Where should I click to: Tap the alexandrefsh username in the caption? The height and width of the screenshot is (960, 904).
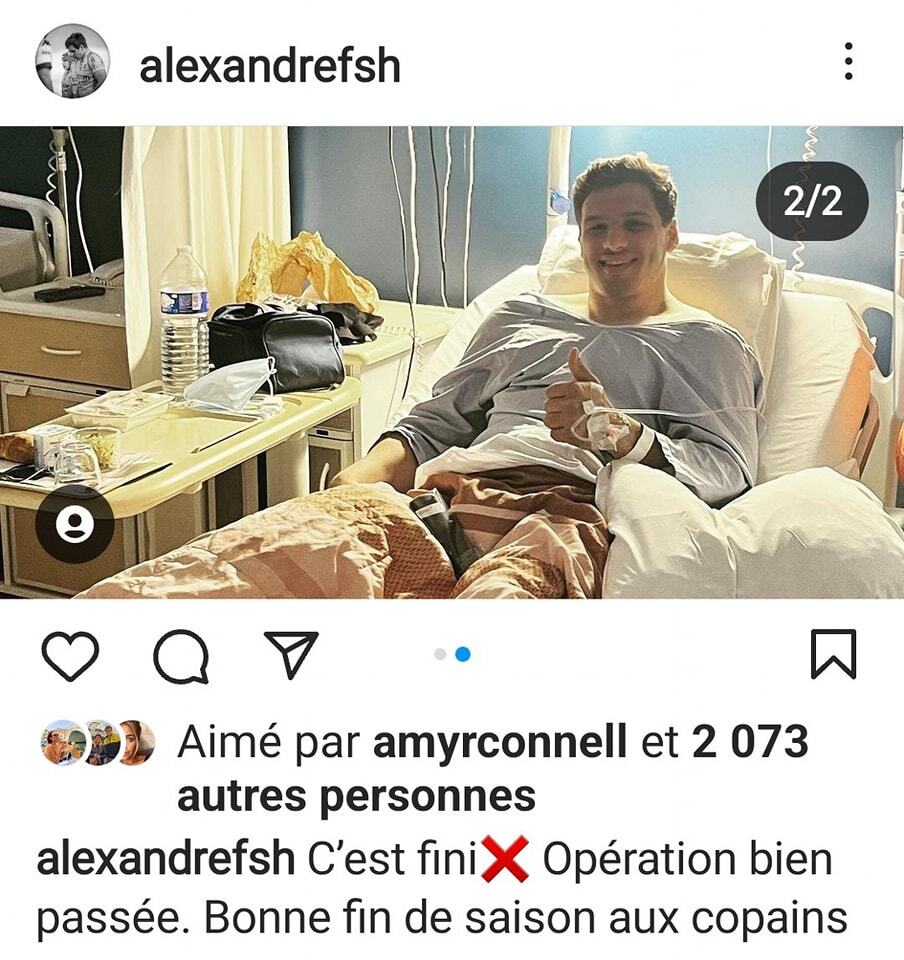(x=166, y=858)
